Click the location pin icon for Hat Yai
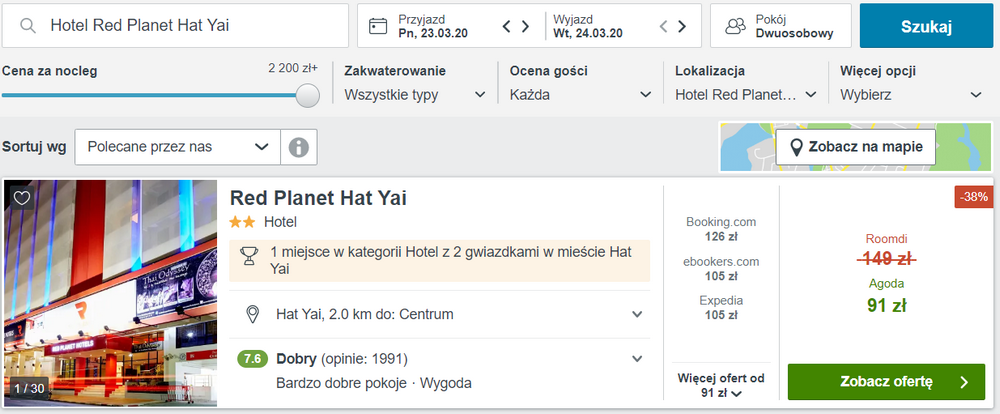The image size is (1000, 414). pyautogui.click(x=253, y=314)
